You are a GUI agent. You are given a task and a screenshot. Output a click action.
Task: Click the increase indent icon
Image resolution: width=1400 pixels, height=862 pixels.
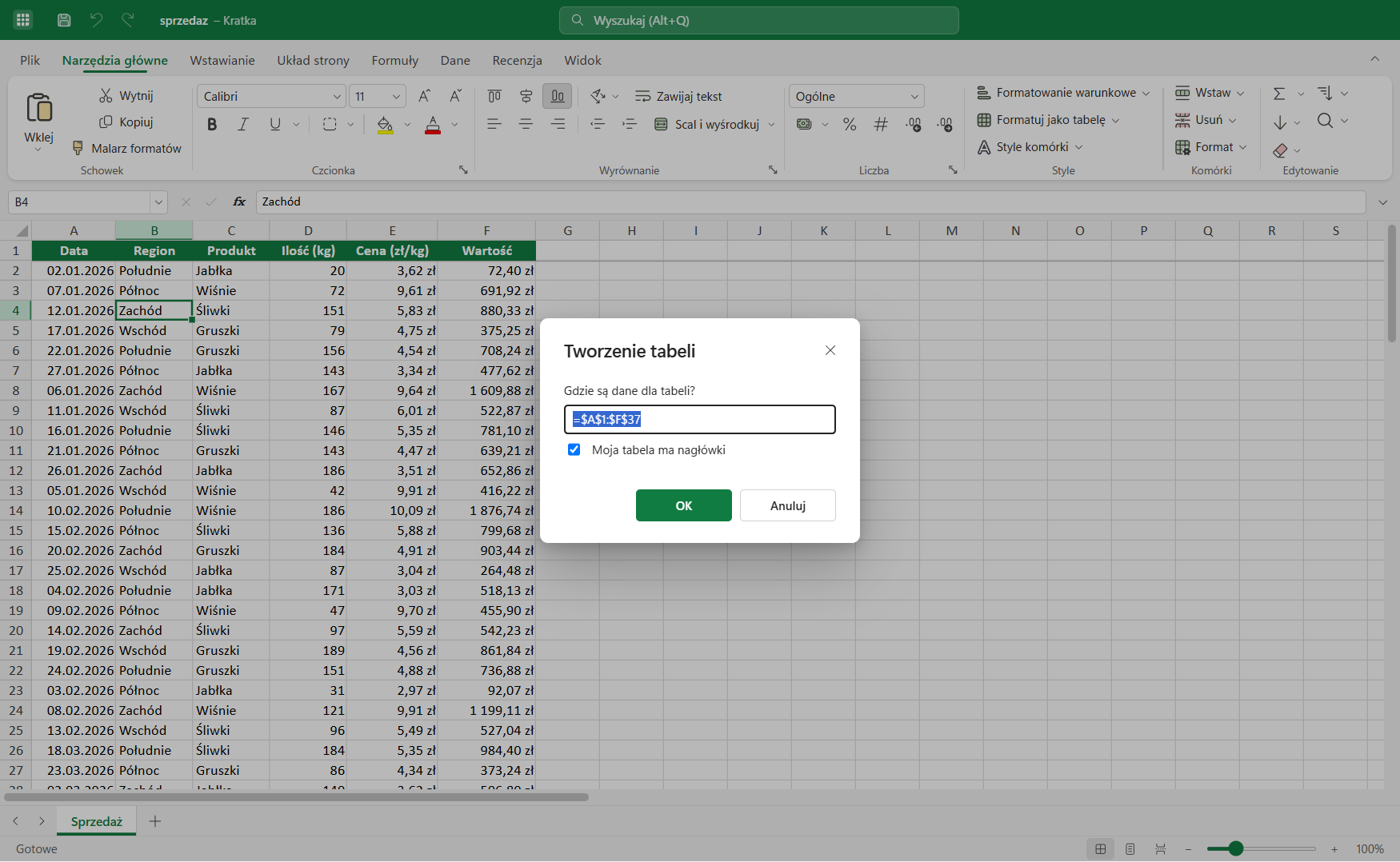[x=630, y=124]
